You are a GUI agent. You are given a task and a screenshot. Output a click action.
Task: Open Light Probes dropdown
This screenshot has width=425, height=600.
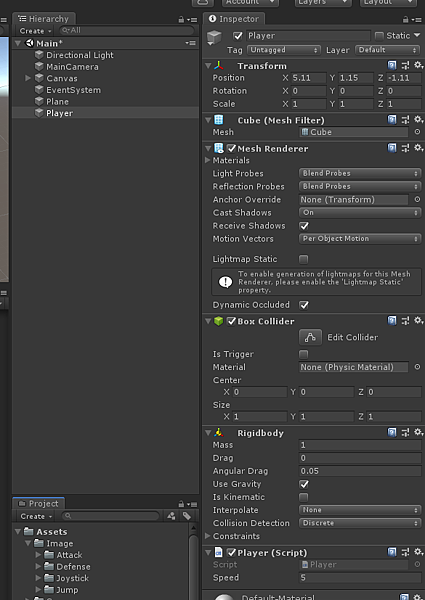[360, 173]
